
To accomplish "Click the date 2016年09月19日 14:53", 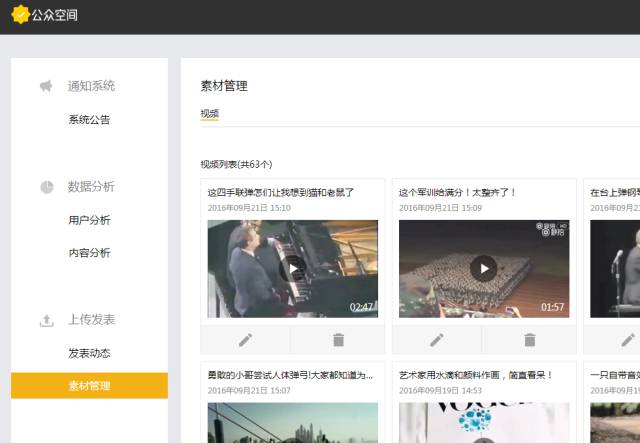I will click(440, 390).
